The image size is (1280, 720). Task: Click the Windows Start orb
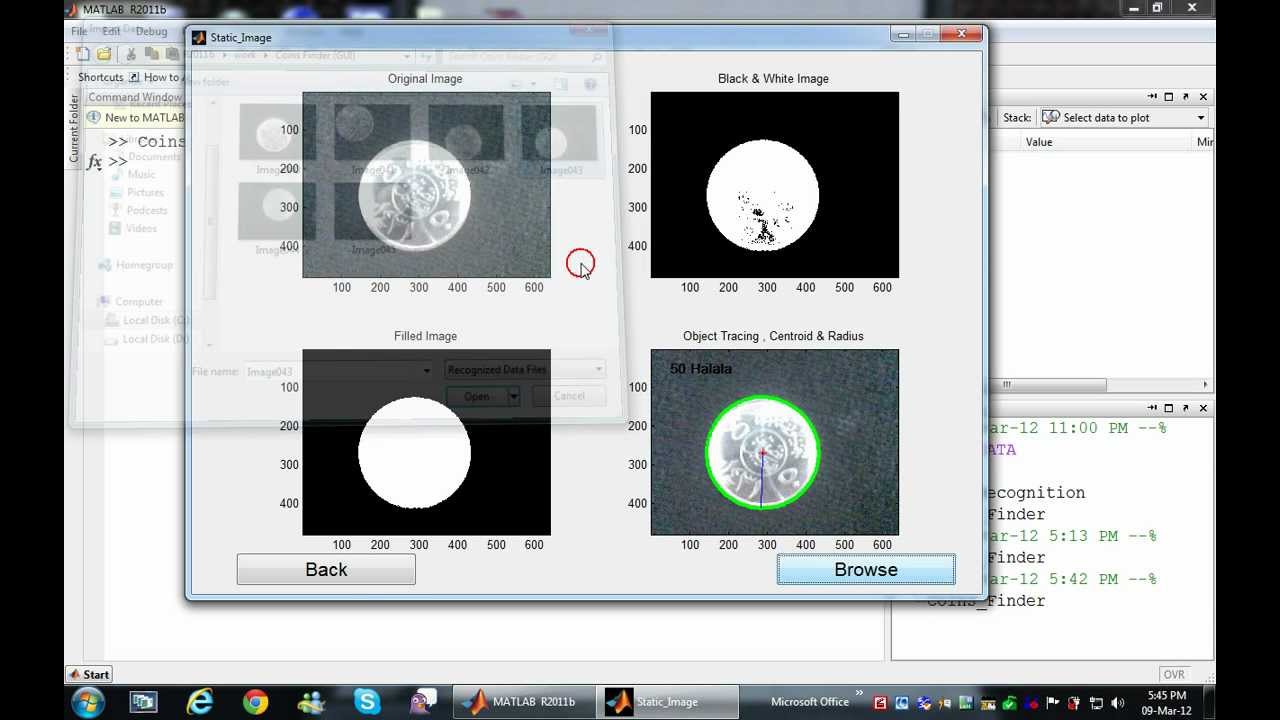88,702
